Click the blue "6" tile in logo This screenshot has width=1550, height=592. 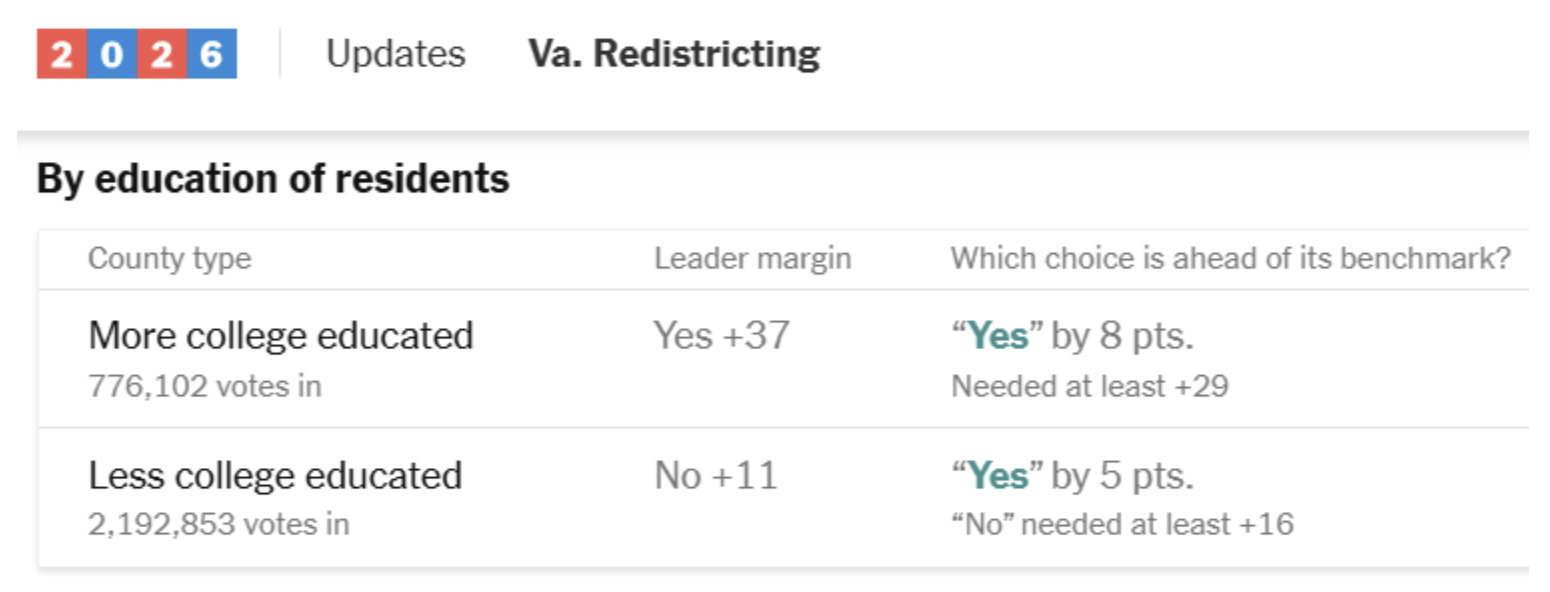coord(211,54)
